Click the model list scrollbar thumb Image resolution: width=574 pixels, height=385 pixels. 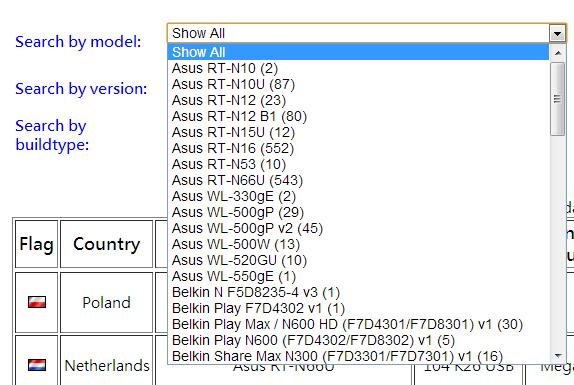[x=558, y=99]
